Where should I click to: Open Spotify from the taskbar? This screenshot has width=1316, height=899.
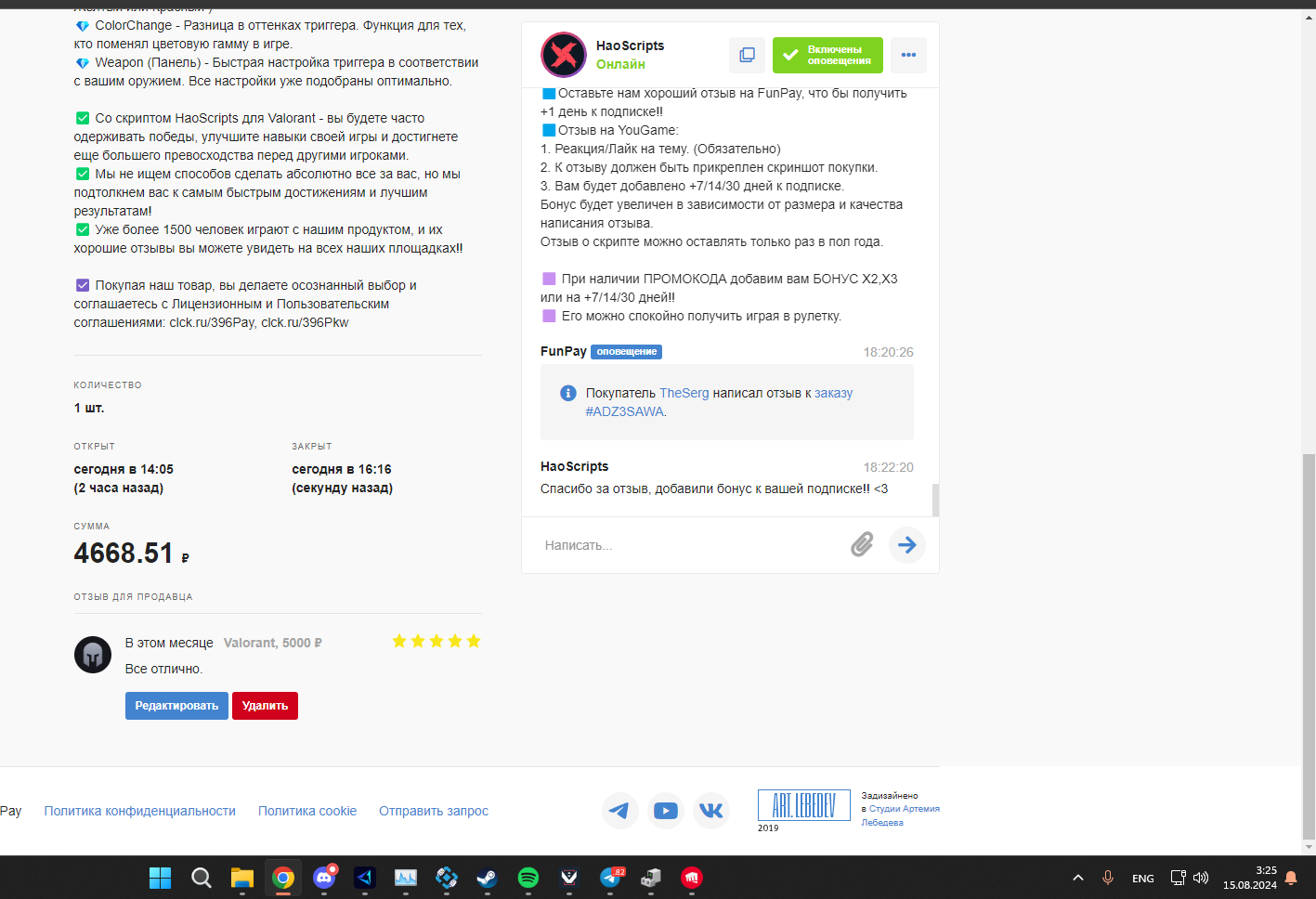(x=528, y=878)
